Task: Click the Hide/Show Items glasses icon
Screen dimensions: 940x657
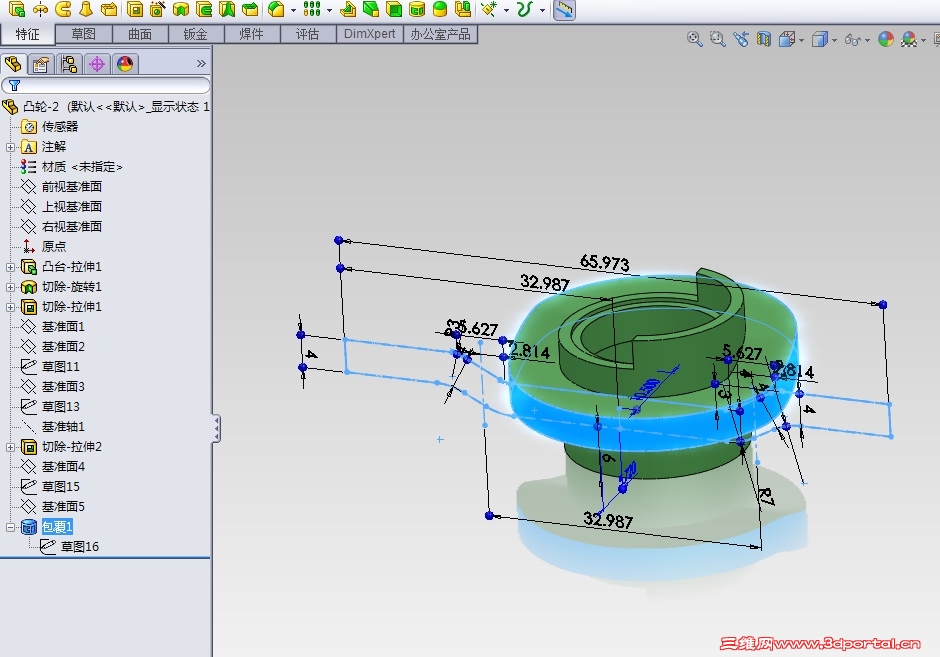Action: click(x=852, y=40)
